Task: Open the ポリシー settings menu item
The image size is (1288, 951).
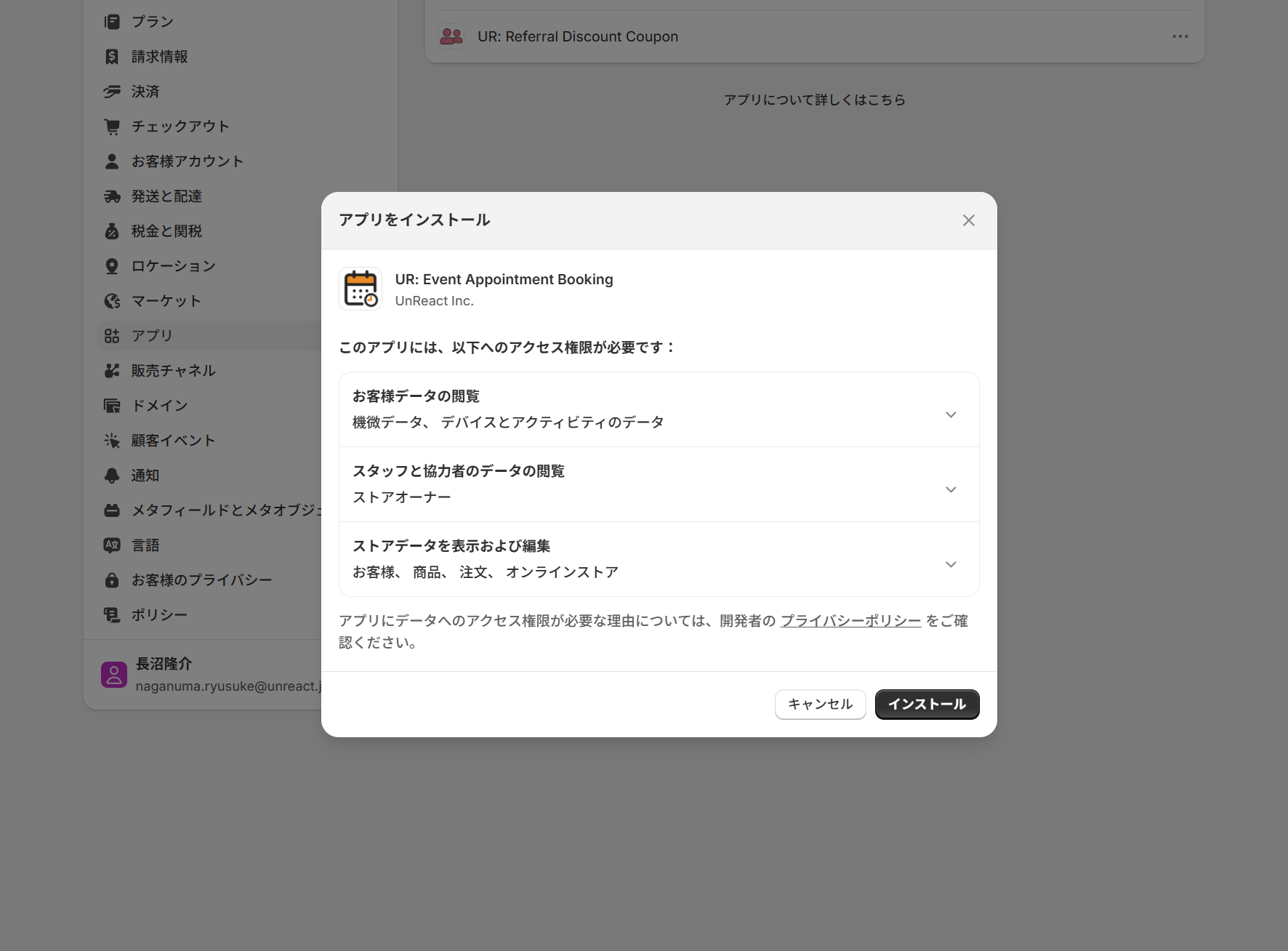Action: (x=209, y=615)
